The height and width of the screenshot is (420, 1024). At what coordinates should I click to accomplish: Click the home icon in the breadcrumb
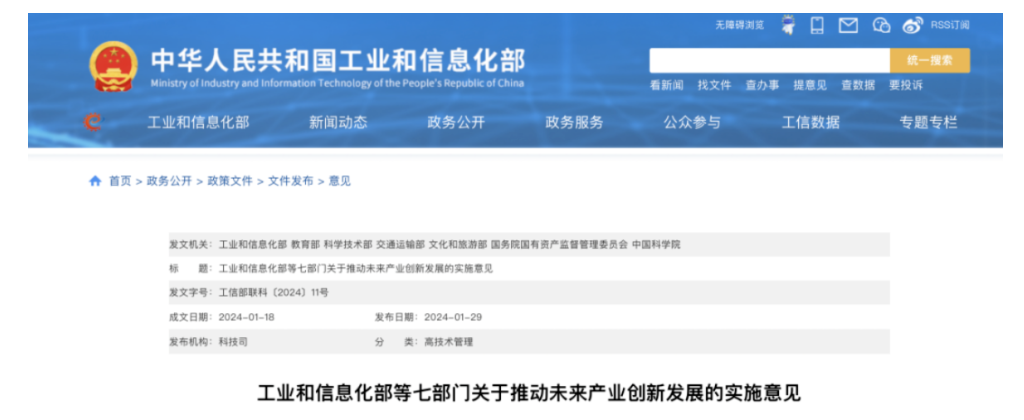[95, 181]
